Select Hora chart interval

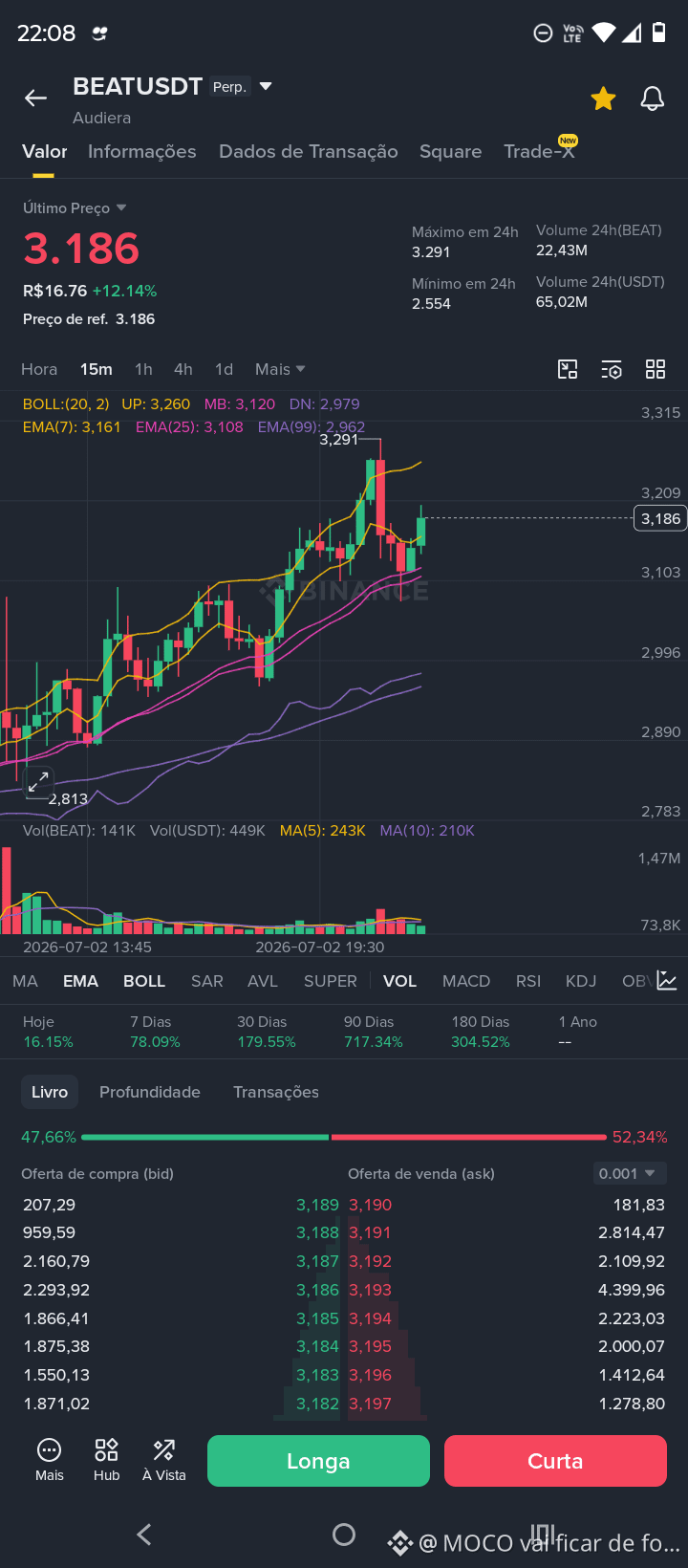(x=39, y=369)
